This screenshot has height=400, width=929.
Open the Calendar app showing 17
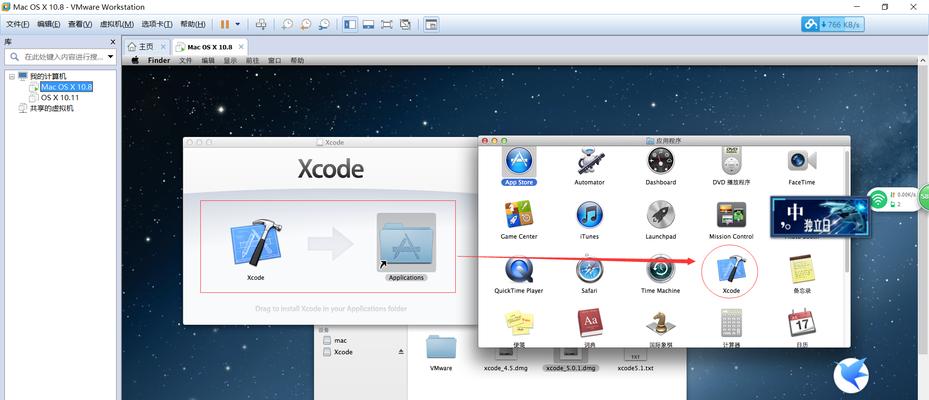[802, 324]
